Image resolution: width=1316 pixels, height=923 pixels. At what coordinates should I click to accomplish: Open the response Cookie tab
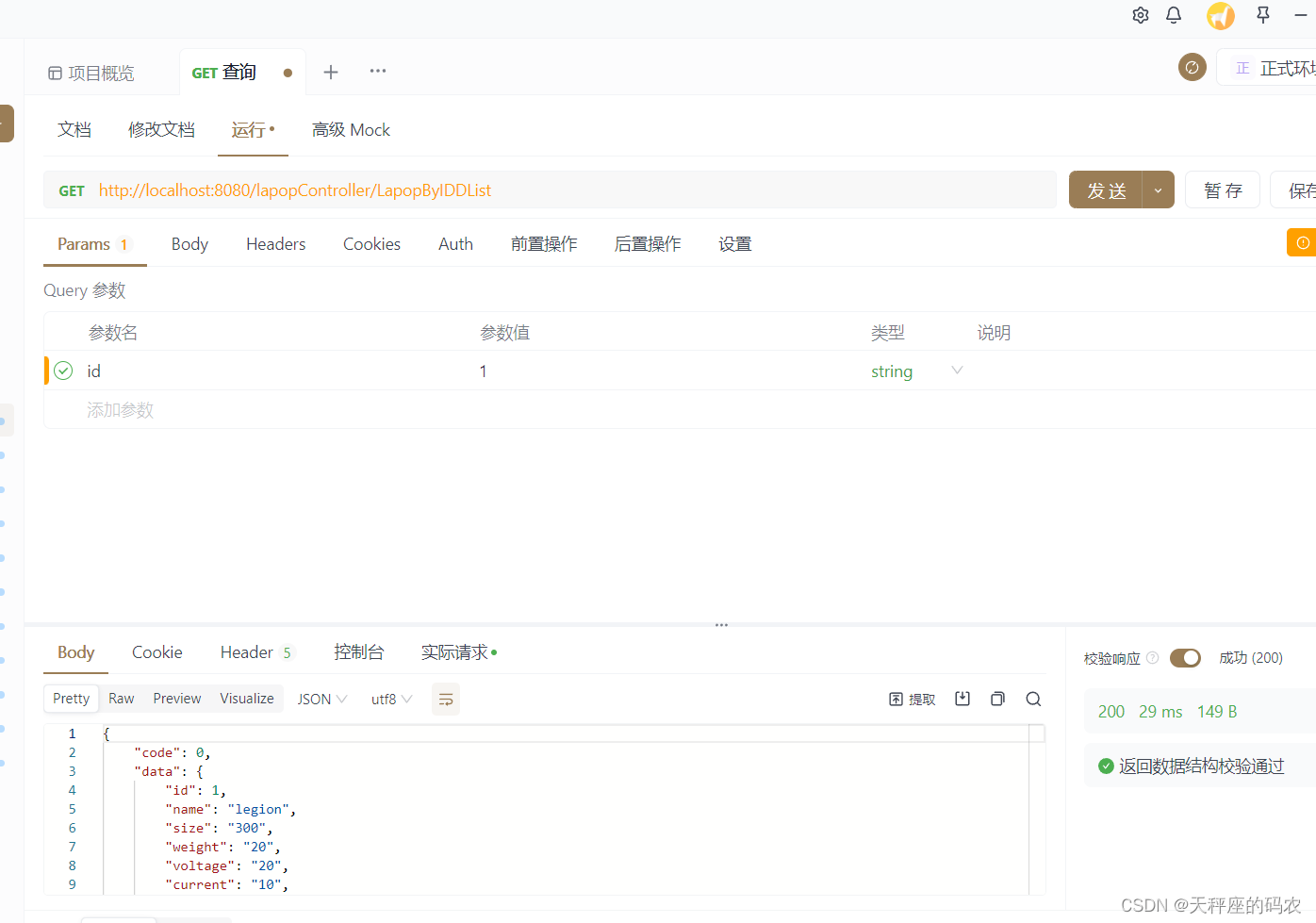pyautogui.click(x=156, y=652)
